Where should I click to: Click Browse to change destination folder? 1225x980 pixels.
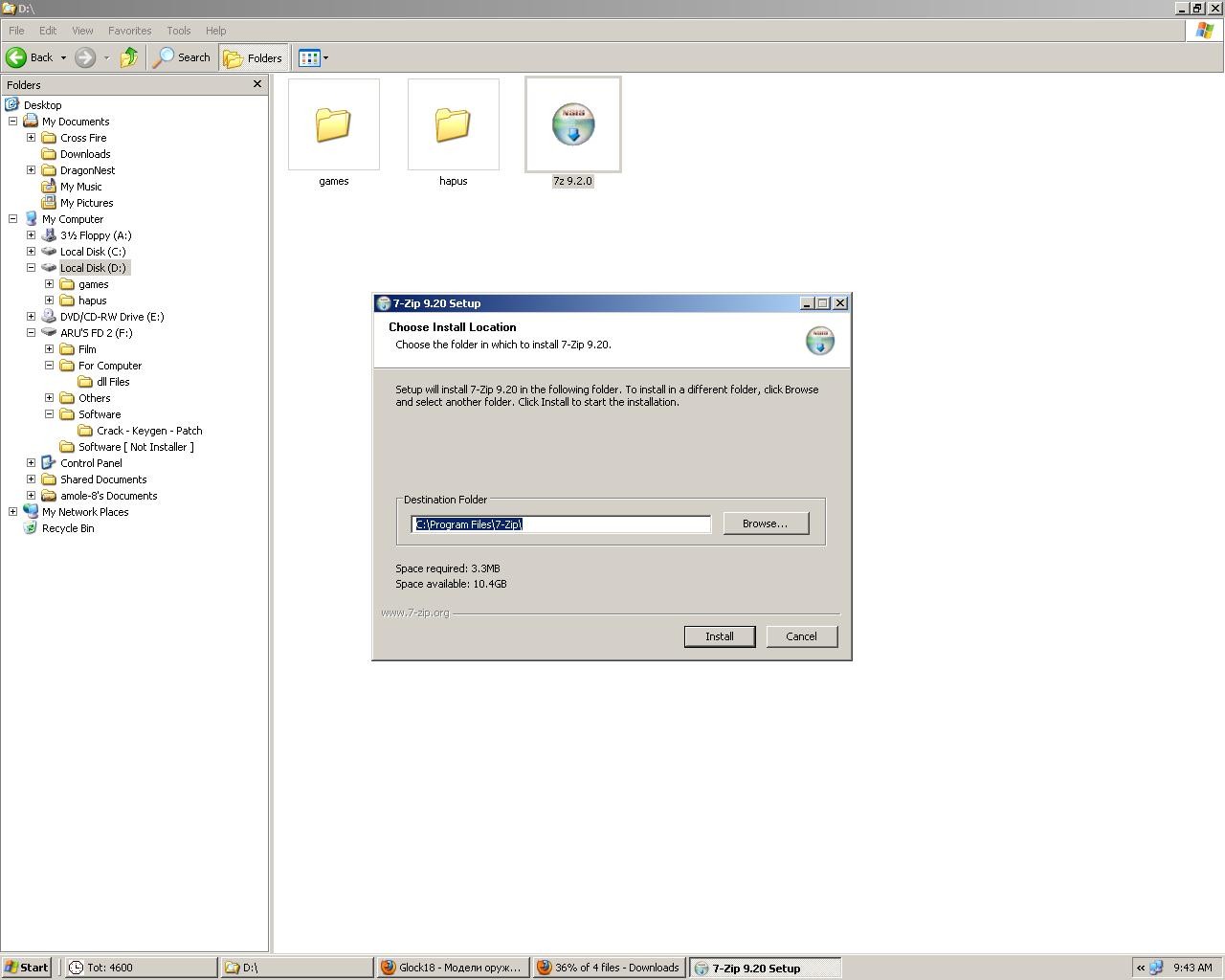coord(766,523)
